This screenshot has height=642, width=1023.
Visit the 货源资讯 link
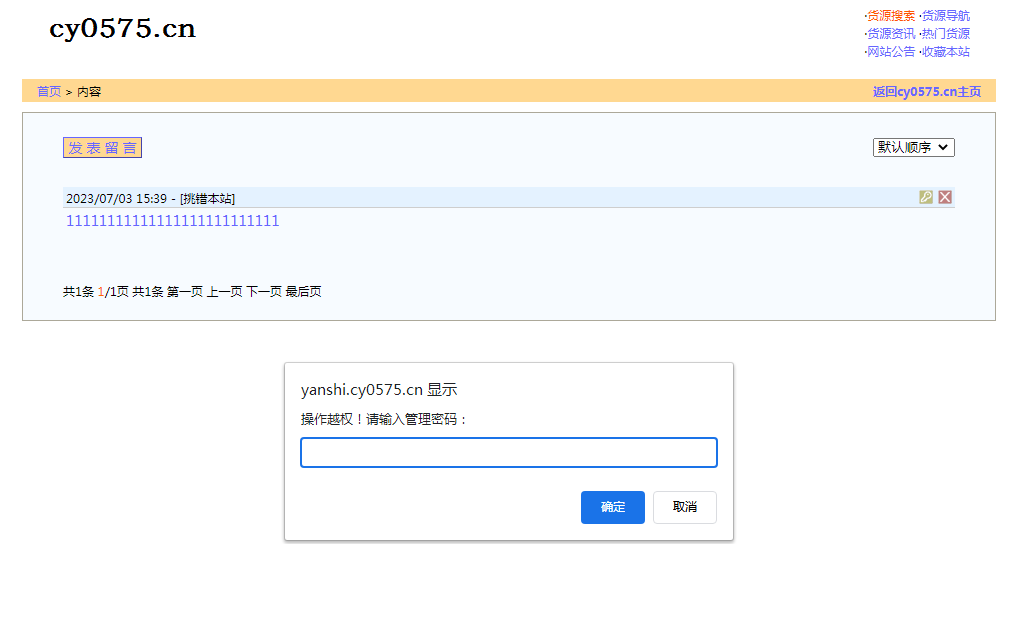coord(891,34)
